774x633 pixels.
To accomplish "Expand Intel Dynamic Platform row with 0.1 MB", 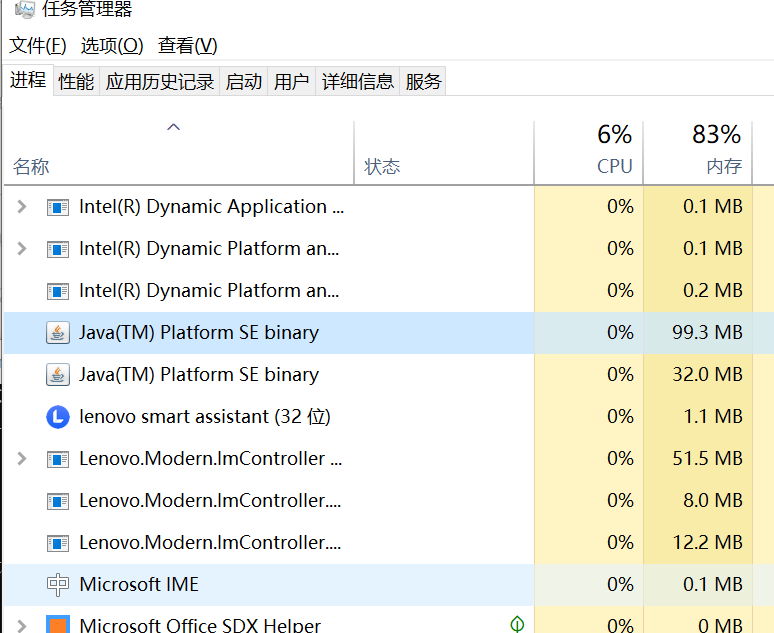I will point(22,248).
